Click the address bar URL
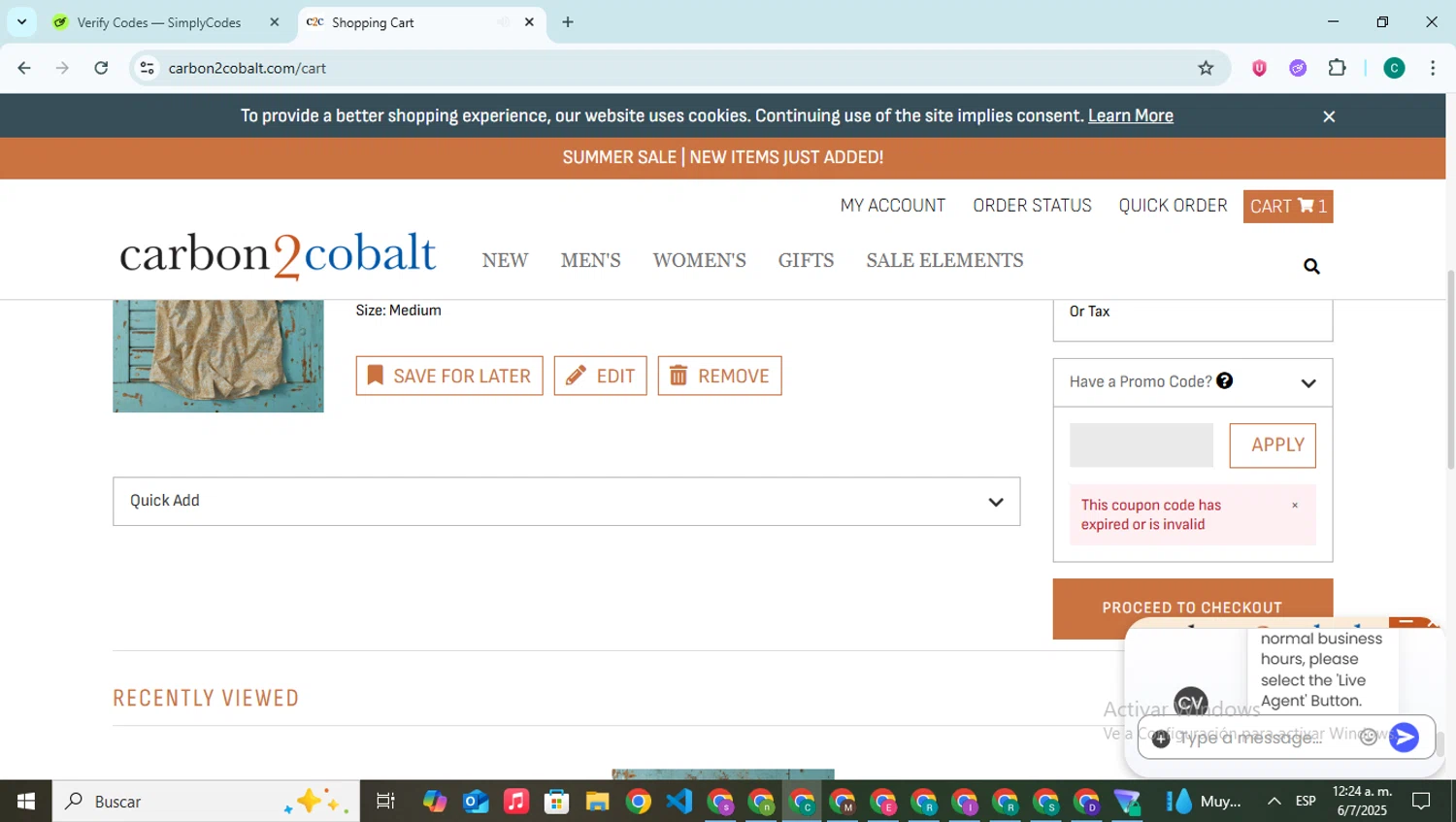This screenshot has width=1456, height=822. (248, 68)
